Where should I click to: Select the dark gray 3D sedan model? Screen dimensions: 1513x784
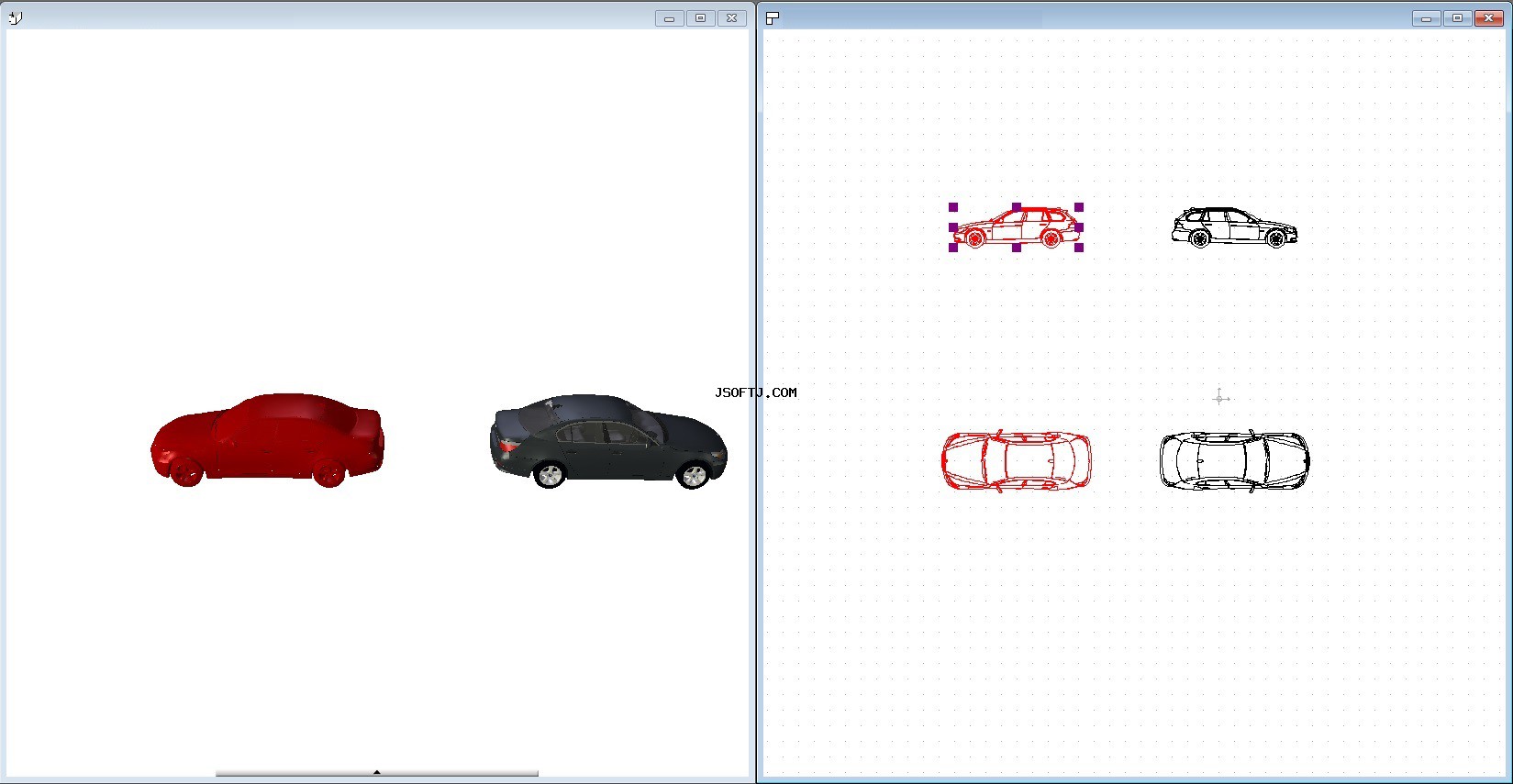(608, 442)
